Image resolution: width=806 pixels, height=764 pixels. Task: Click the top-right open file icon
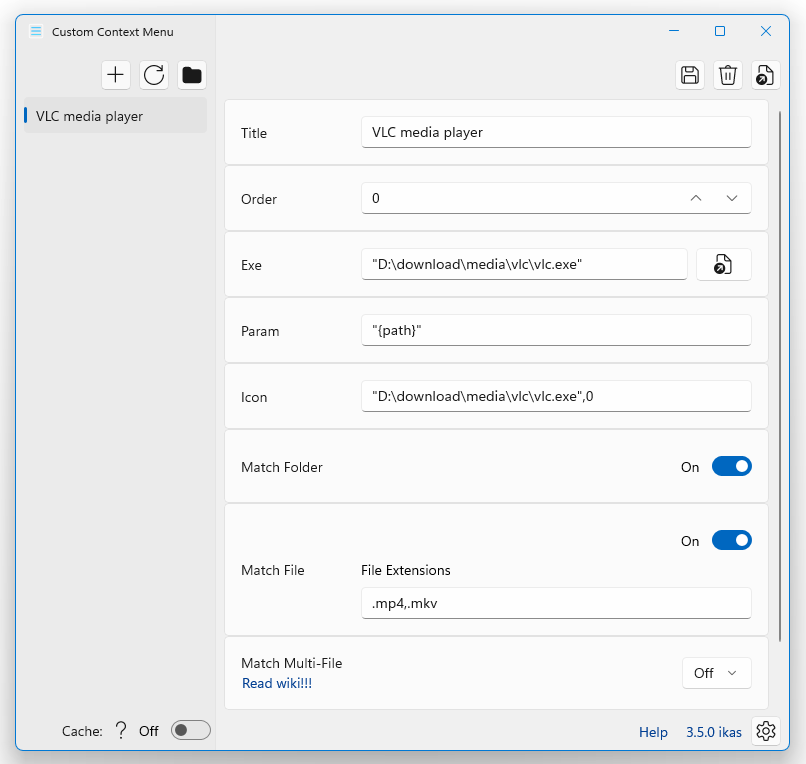765,75
